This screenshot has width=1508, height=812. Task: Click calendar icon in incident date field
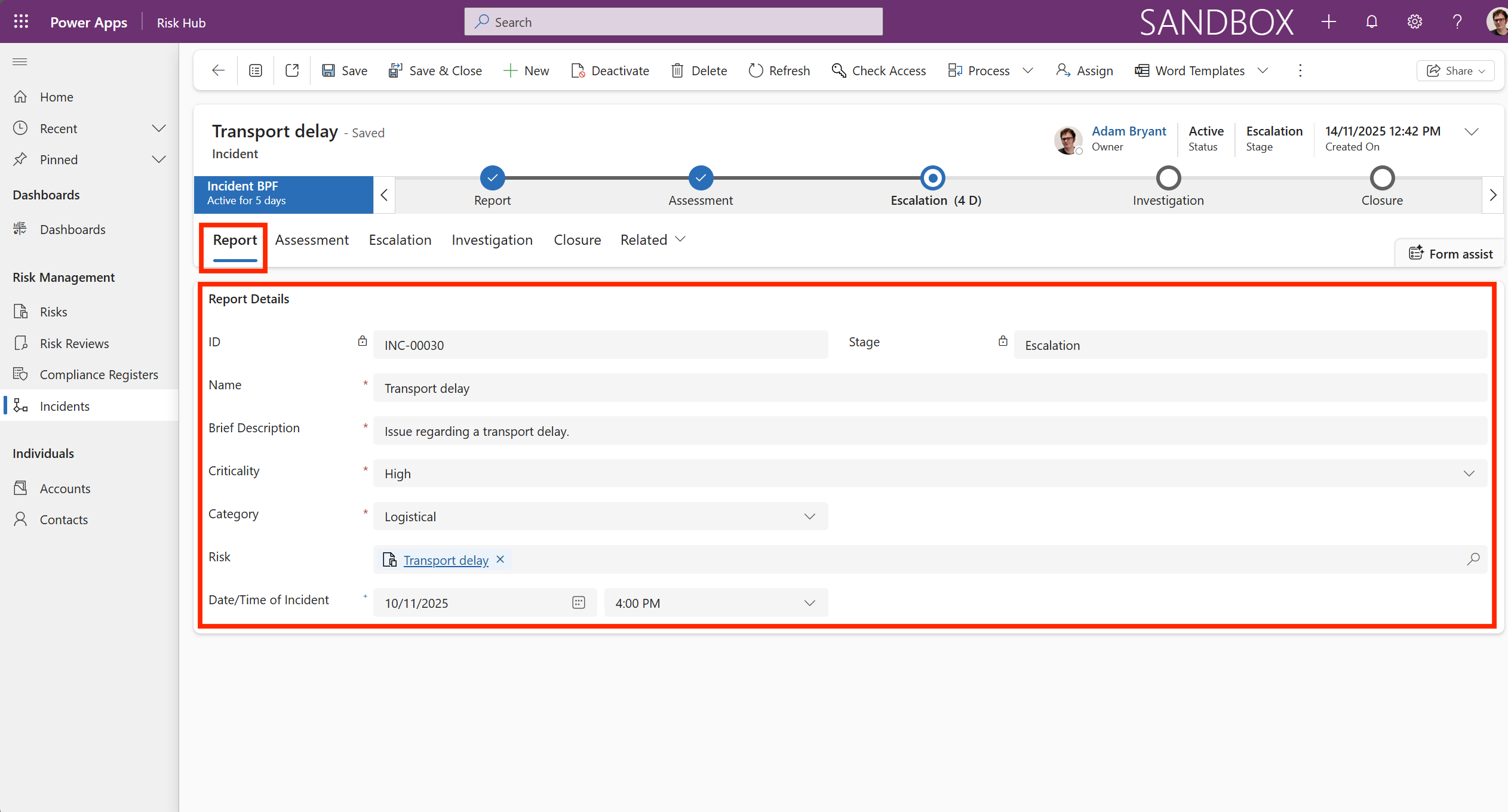pos(578,602)
